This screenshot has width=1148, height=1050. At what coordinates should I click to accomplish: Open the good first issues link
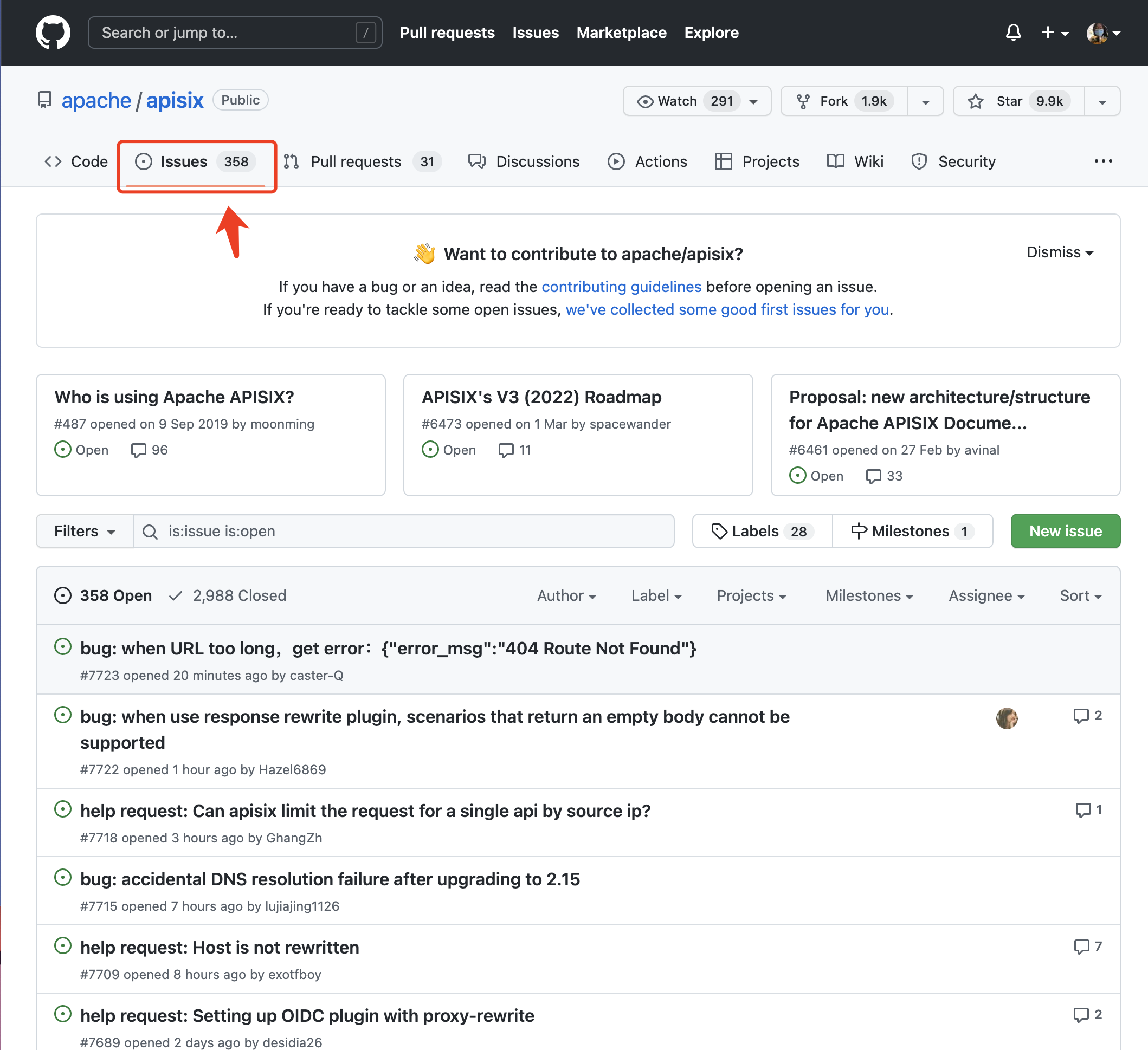coord(727,309)
